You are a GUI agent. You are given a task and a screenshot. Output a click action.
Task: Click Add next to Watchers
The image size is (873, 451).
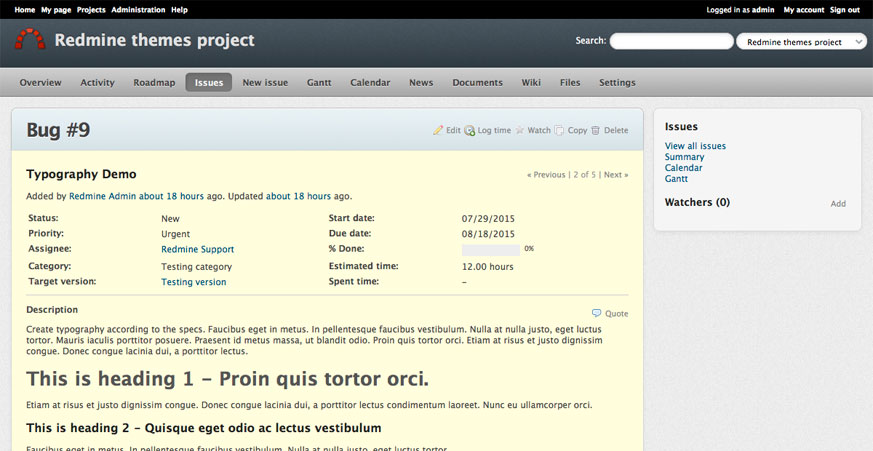[x=838, y=204]
